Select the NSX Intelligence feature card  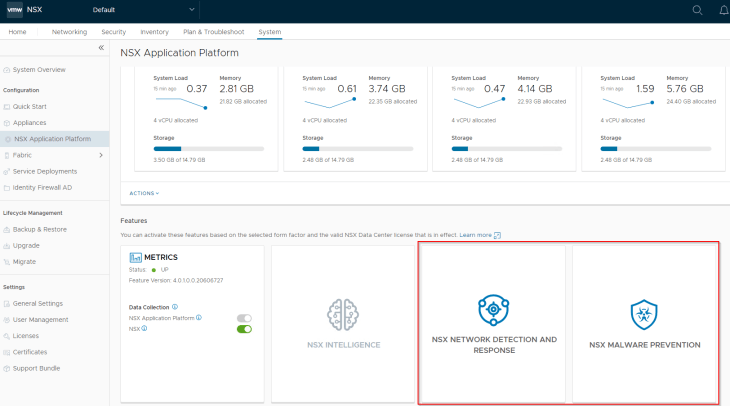point(343,324)
